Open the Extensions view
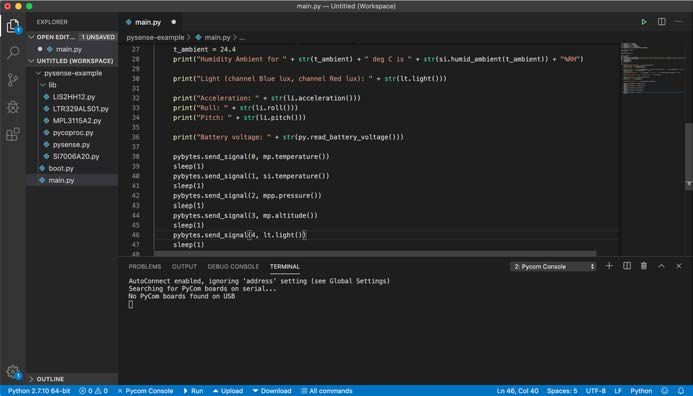Screen dimensions: 693x396 13,133
